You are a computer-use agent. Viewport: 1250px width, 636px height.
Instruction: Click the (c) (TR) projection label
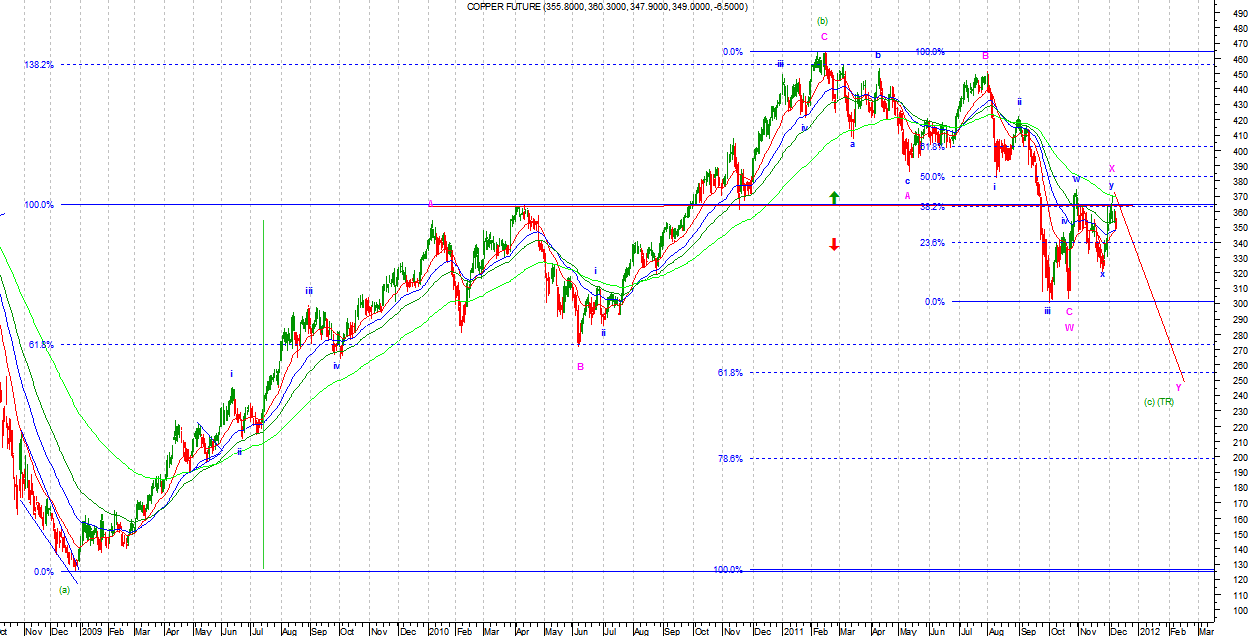(x=1158, y=402)
